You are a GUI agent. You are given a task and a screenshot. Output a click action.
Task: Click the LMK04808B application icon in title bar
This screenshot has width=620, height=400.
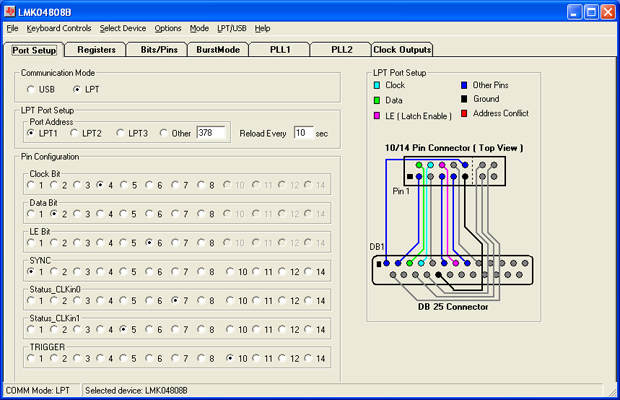[x=10, y=11]
